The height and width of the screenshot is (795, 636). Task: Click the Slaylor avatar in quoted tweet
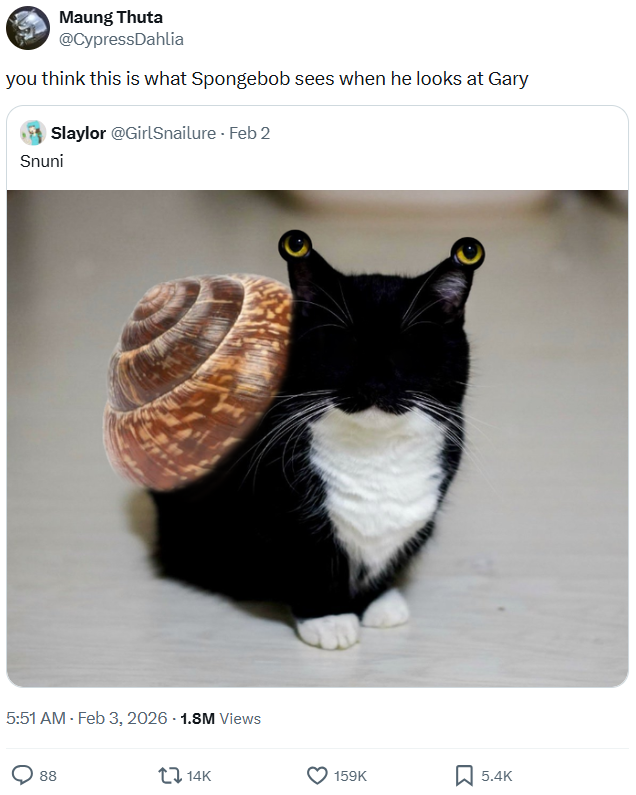click(x=33, y=133)
